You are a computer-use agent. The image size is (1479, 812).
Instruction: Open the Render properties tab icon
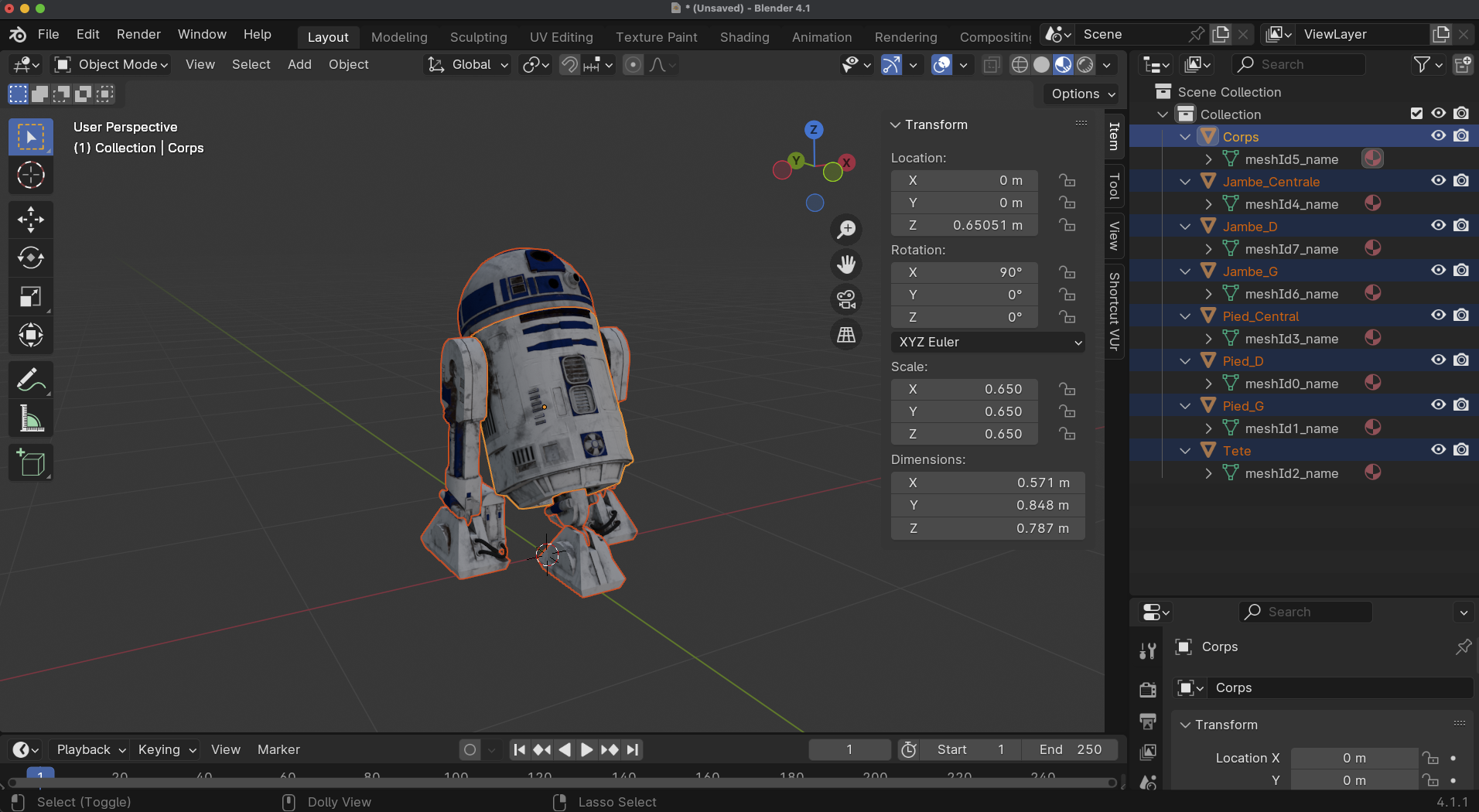pos(1148,688)
